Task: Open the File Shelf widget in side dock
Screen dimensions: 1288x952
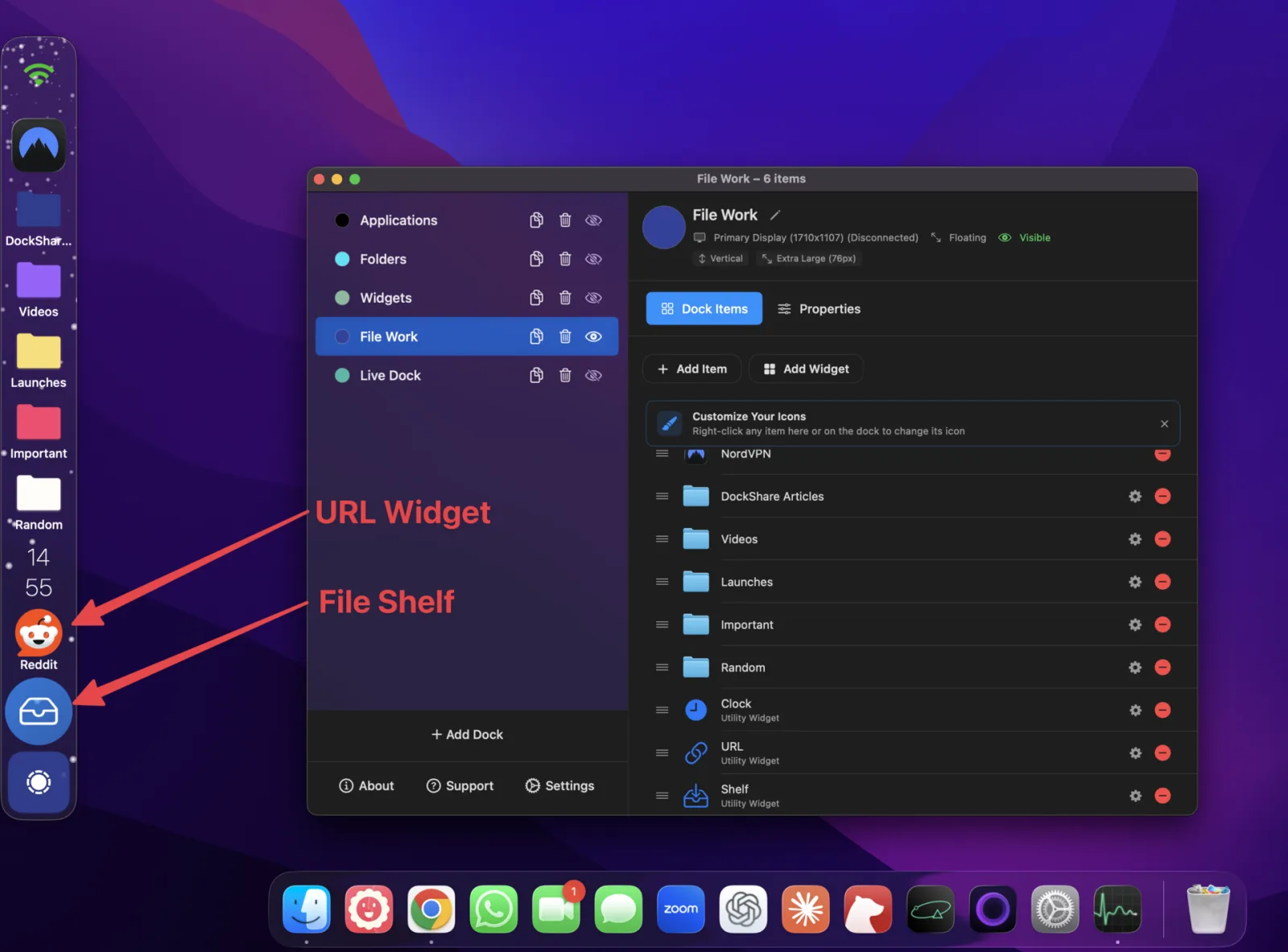Action: tap(39, 711)
